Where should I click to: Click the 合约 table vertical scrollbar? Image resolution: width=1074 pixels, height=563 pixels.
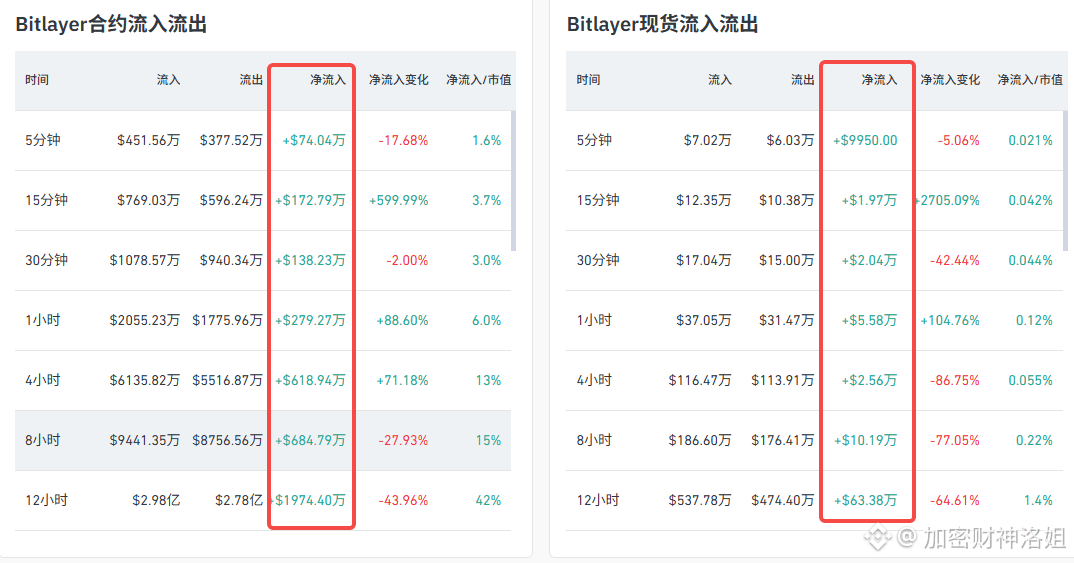[513, 181]
